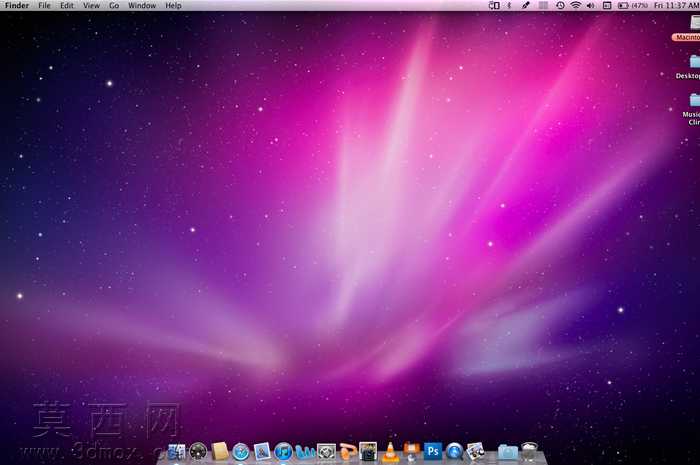Launch iTunes from the dock
Screen dimensions: 700x465
click(283, 452)
